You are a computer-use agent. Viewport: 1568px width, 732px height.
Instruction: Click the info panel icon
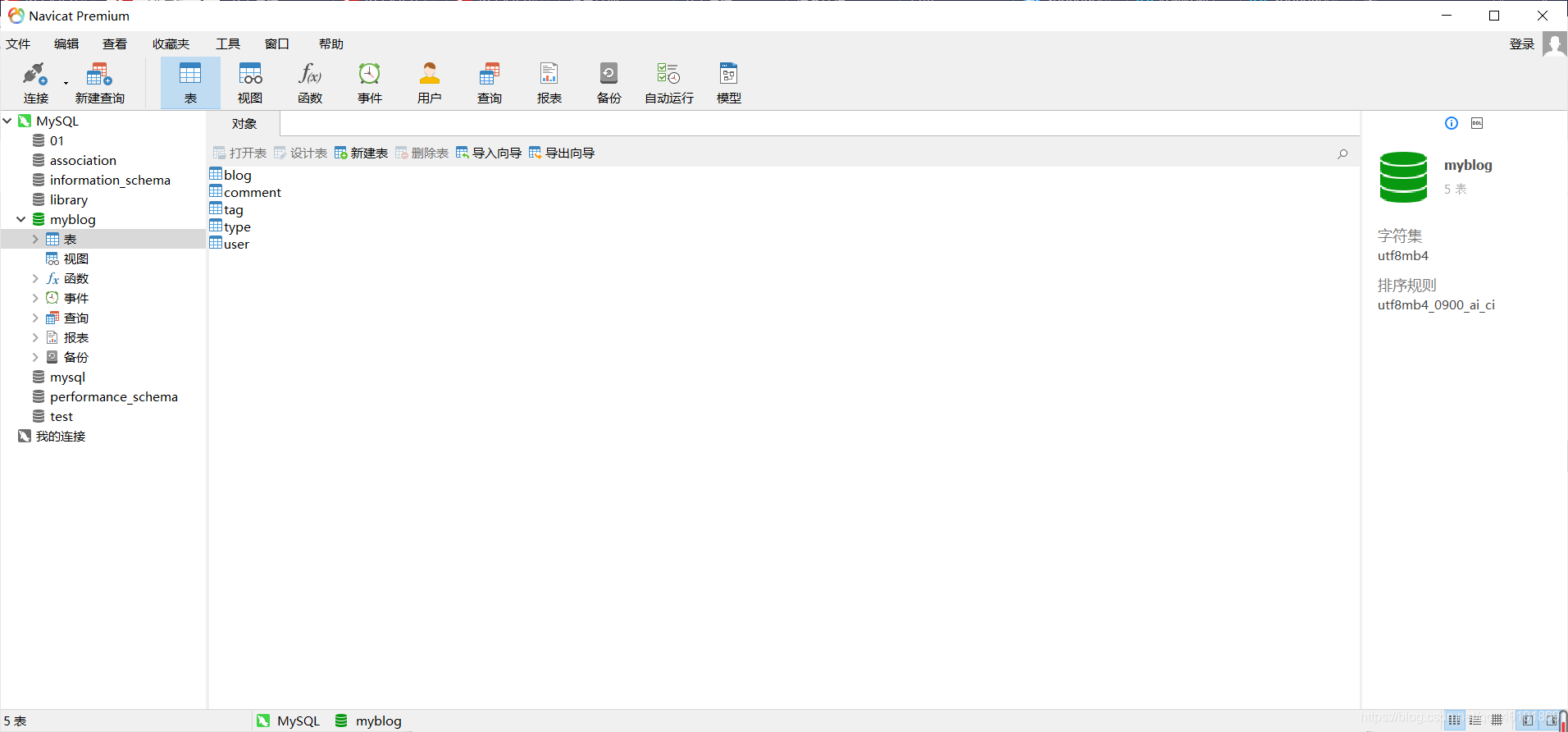coord(1452,123)
